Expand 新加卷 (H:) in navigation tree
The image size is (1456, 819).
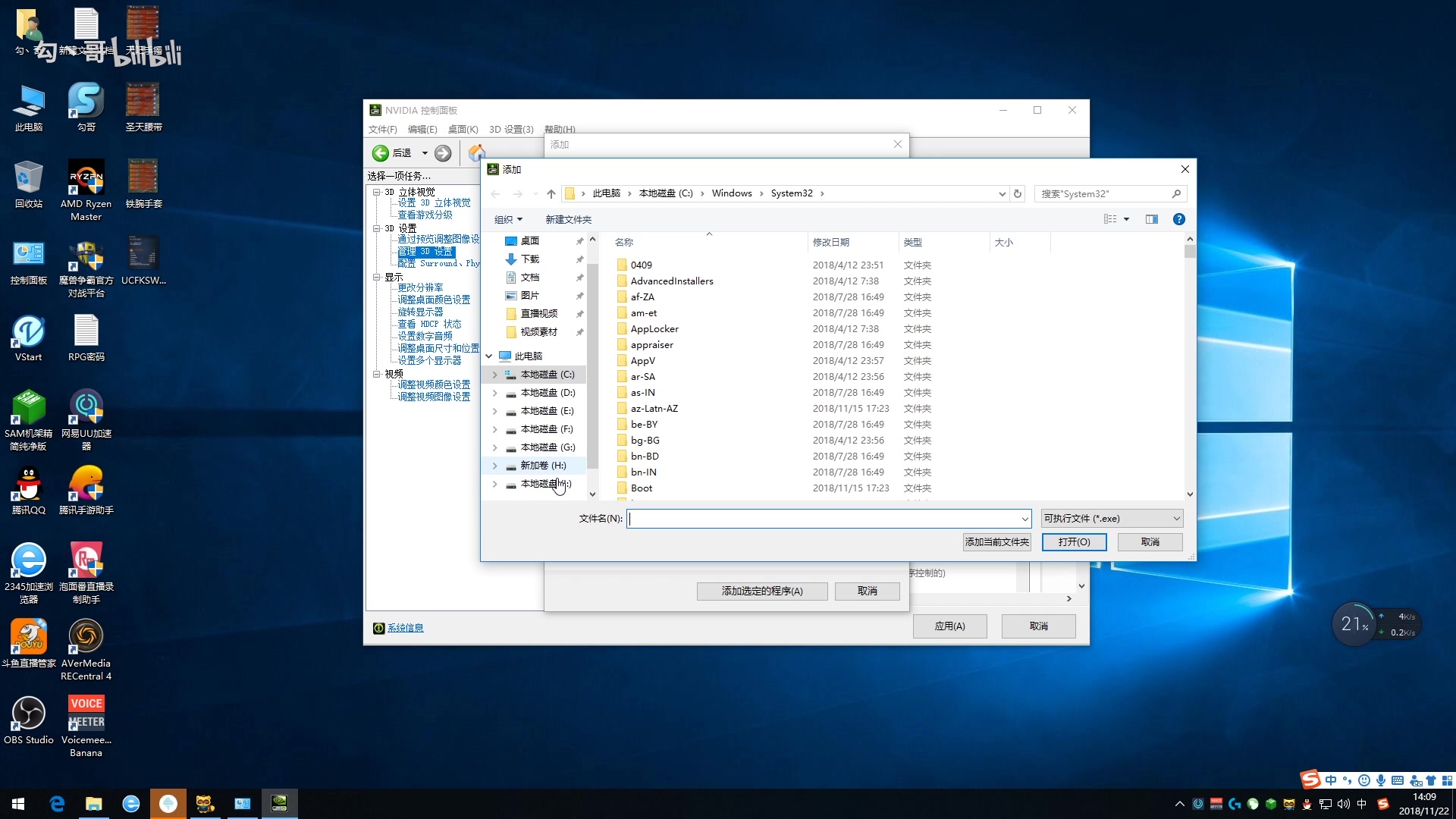[x=495, y=466]
